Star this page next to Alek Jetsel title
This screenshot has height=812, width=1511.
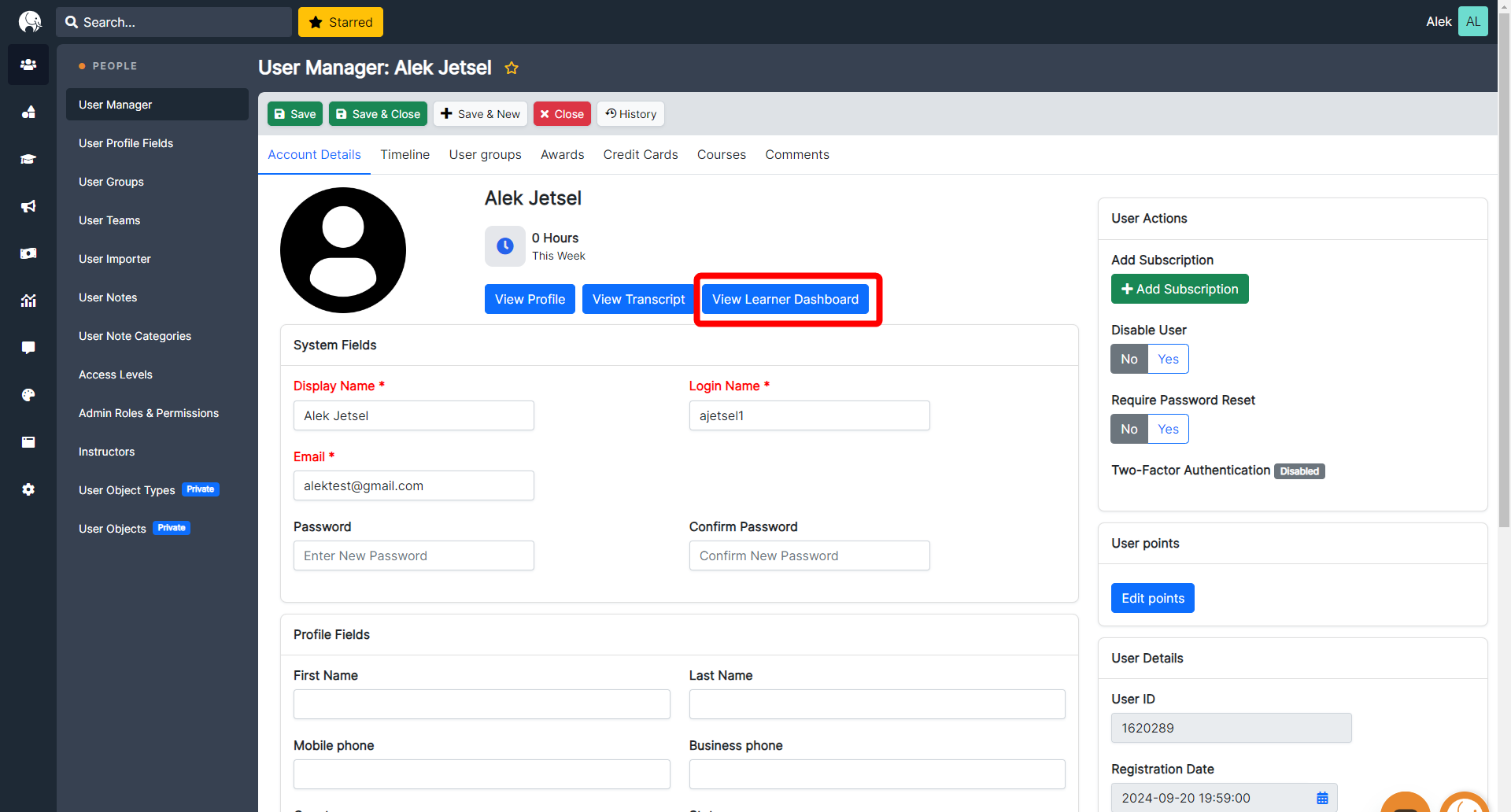(512, 68)
